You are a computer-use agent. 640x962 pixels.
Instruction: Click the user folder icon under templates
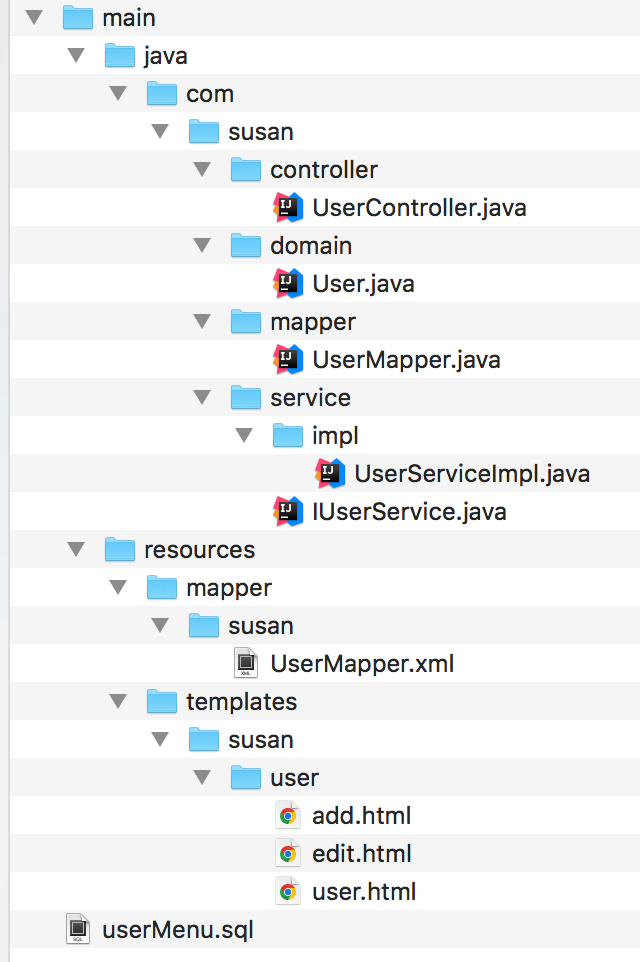coord(246,777)
